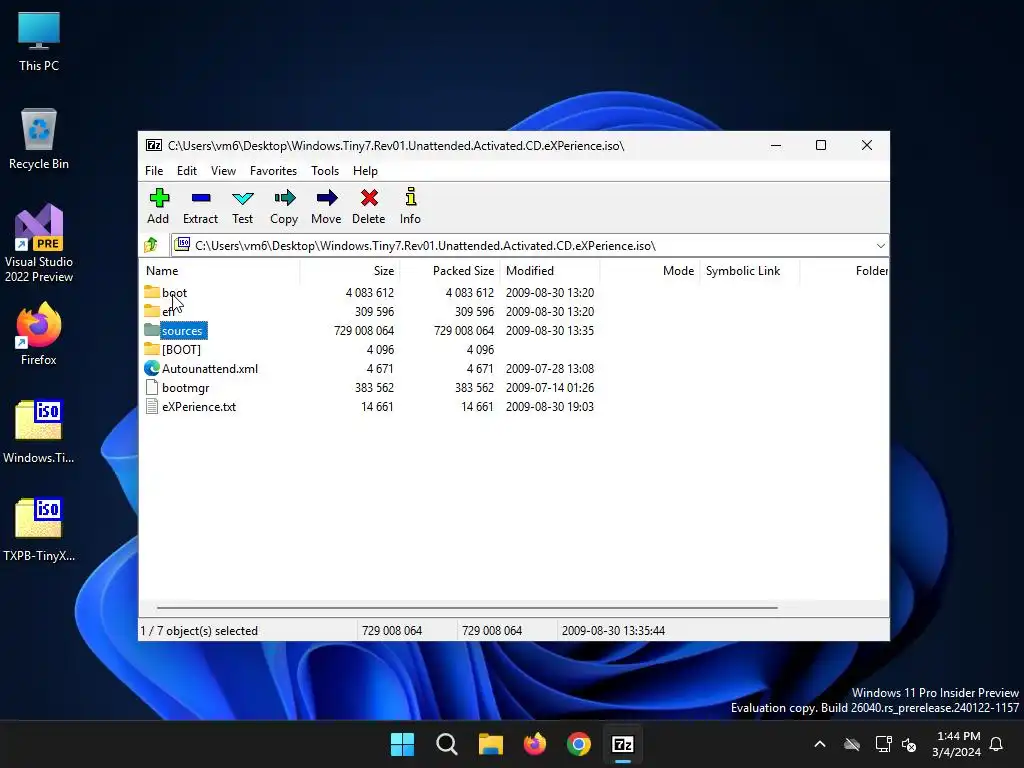Expand the address bar path dropdown
The height and width of the screenshot is (768, 1024).
[880, 246]
